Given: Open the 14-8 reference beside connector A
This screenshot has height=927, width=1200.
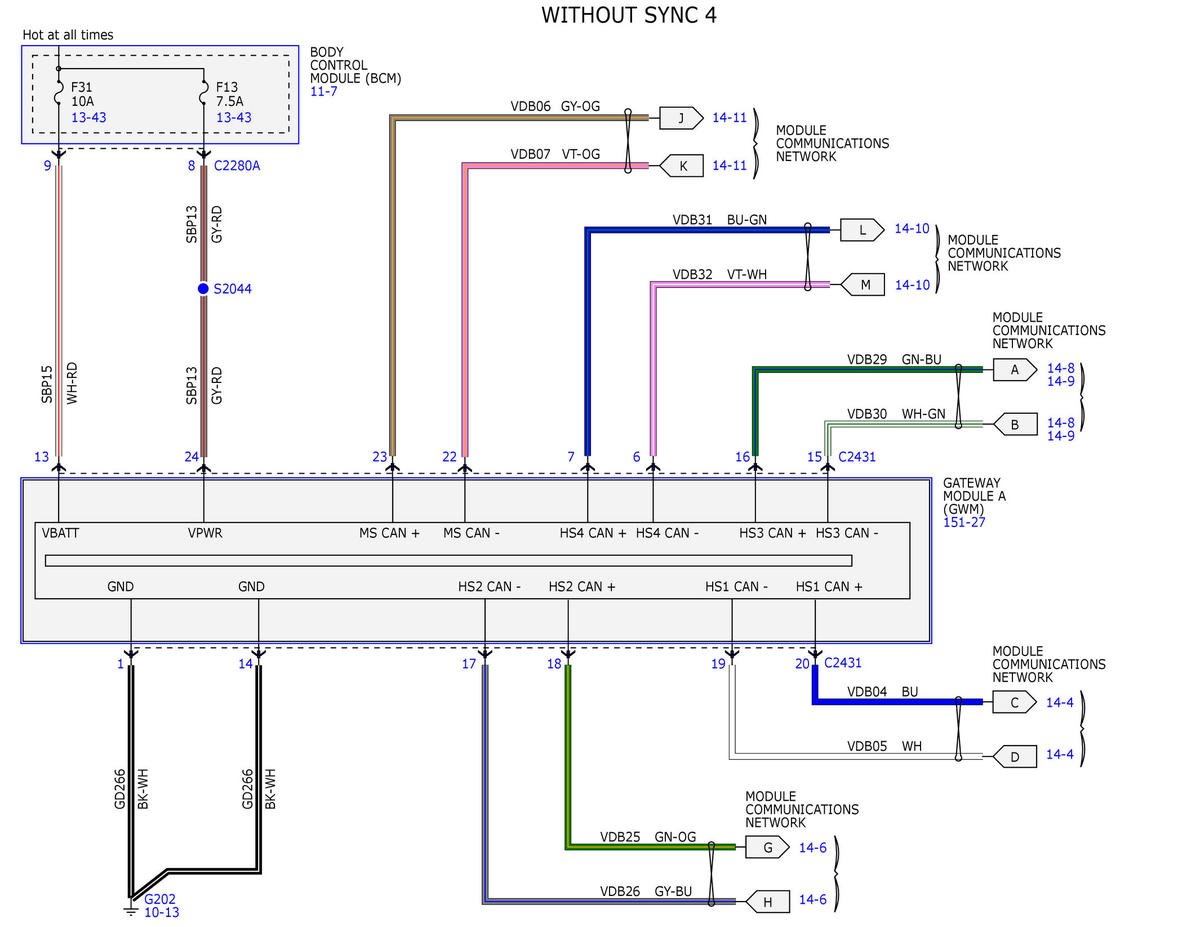Looking at the screenshot, I should (1060, 368).
